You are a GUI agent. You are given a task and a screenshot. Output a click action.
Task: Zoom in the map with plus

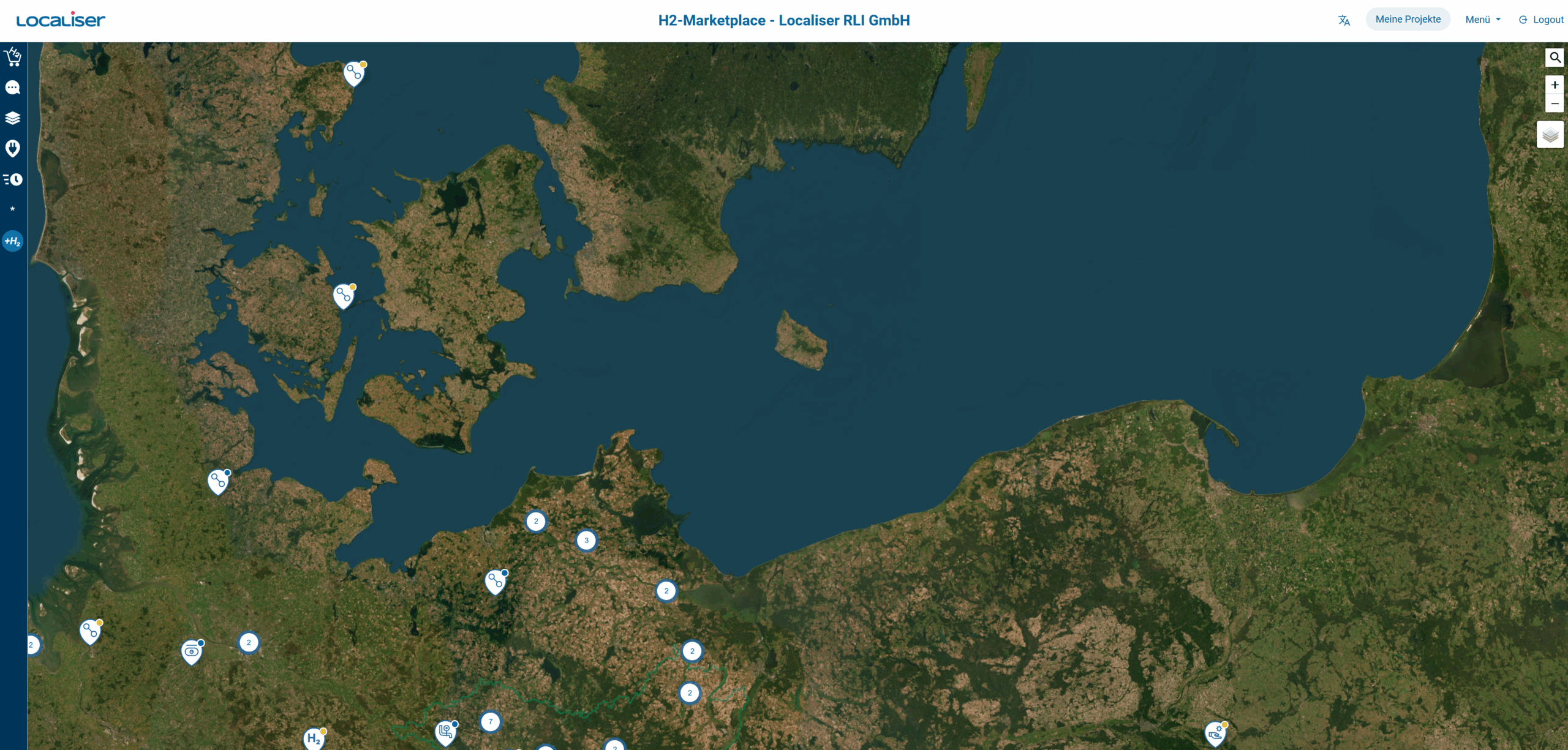click(1555, 85)
